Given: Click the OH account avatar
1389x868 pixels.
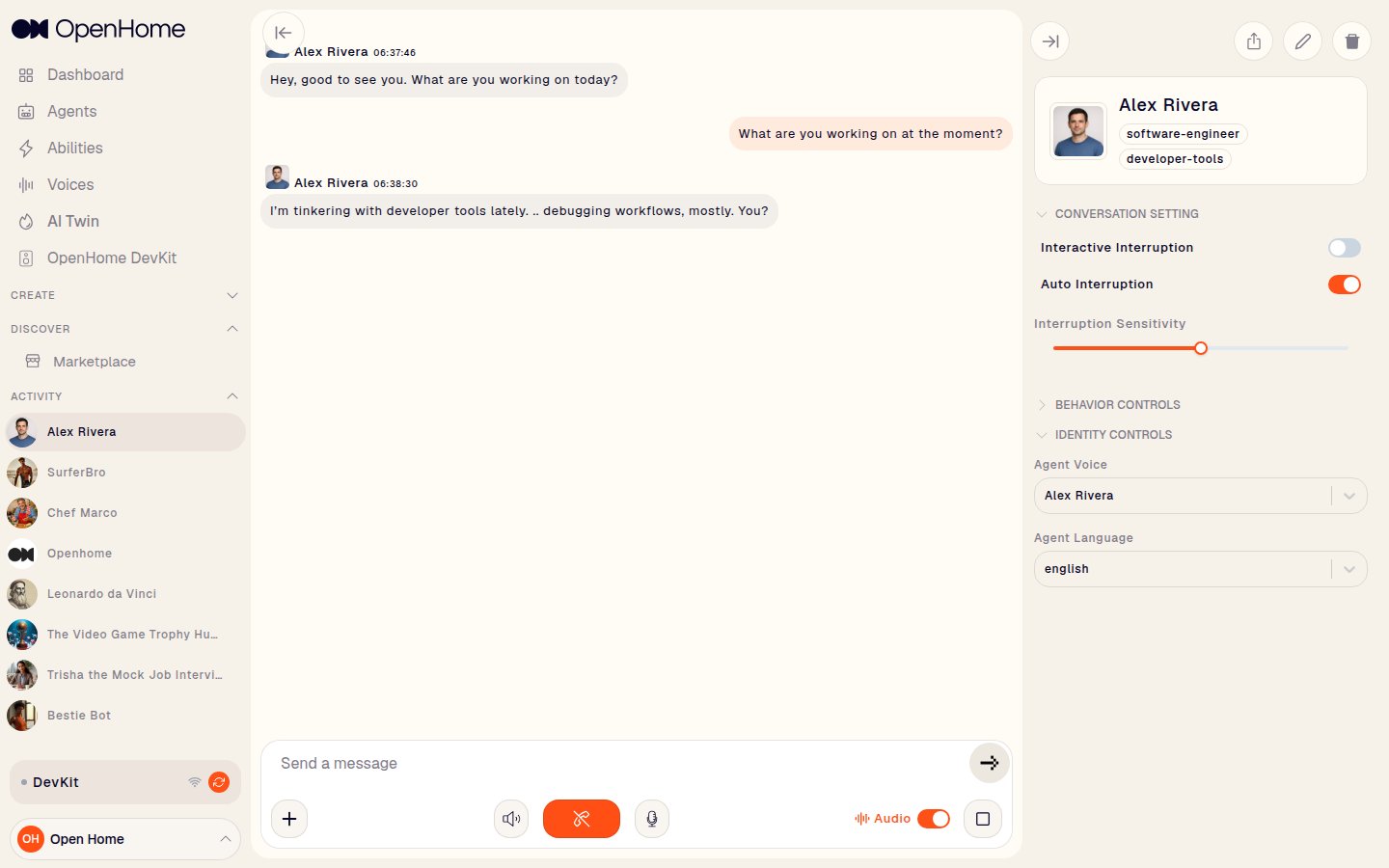Looking at the screenshot, I should tap(31, 839).
